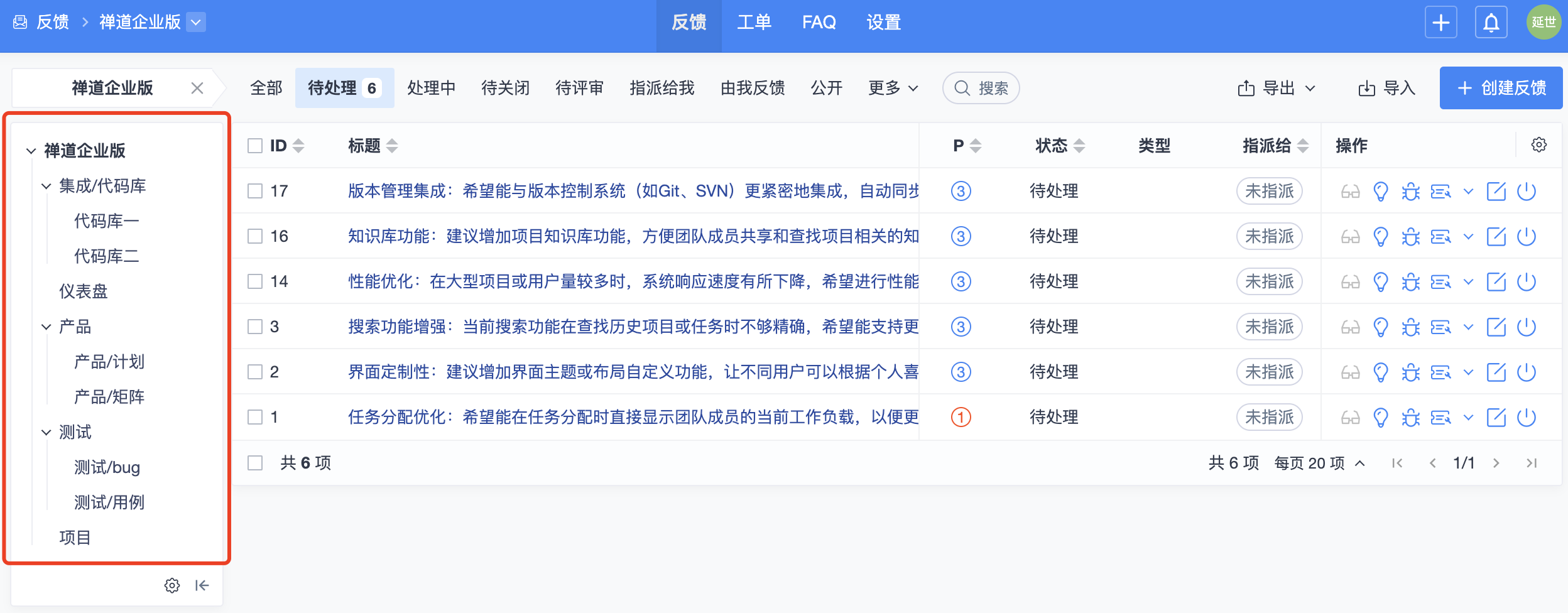Screen dimensions: 1568x613
Task: Tick the footer checkbox beside 共 6 项
Action: (x=254, y=463)
